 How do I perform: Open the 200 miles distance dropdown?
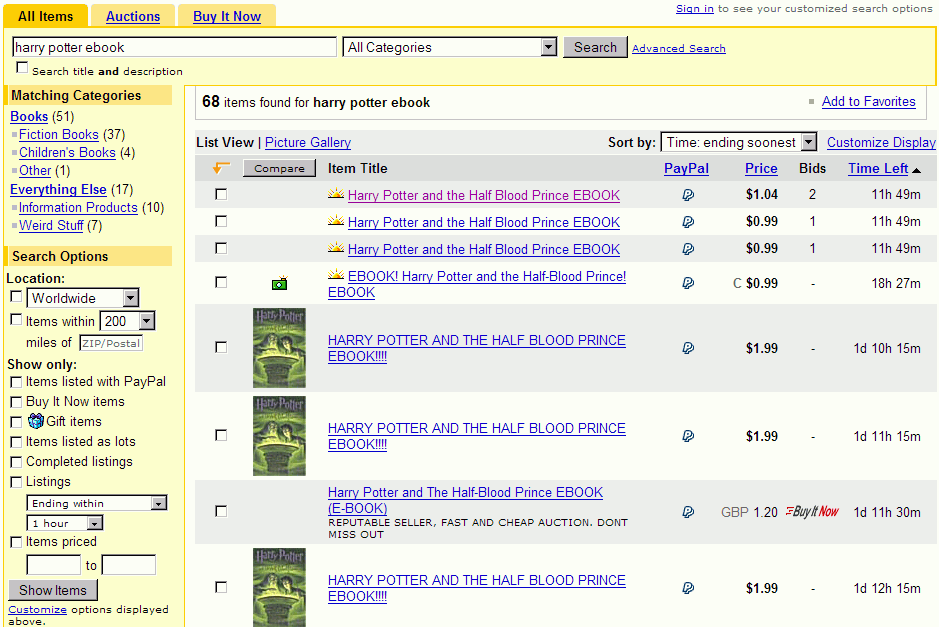(127, 321)
